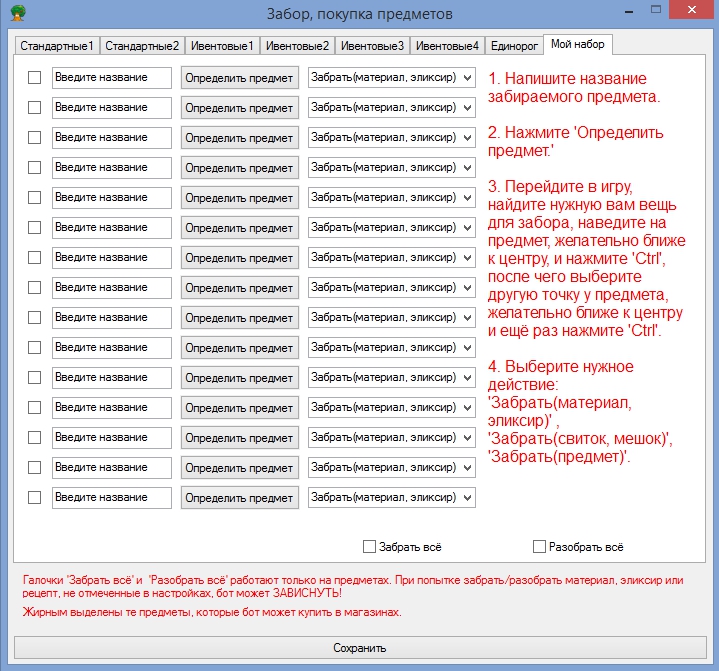Toggle the fifth row's item checkbox

click(34, 197)
